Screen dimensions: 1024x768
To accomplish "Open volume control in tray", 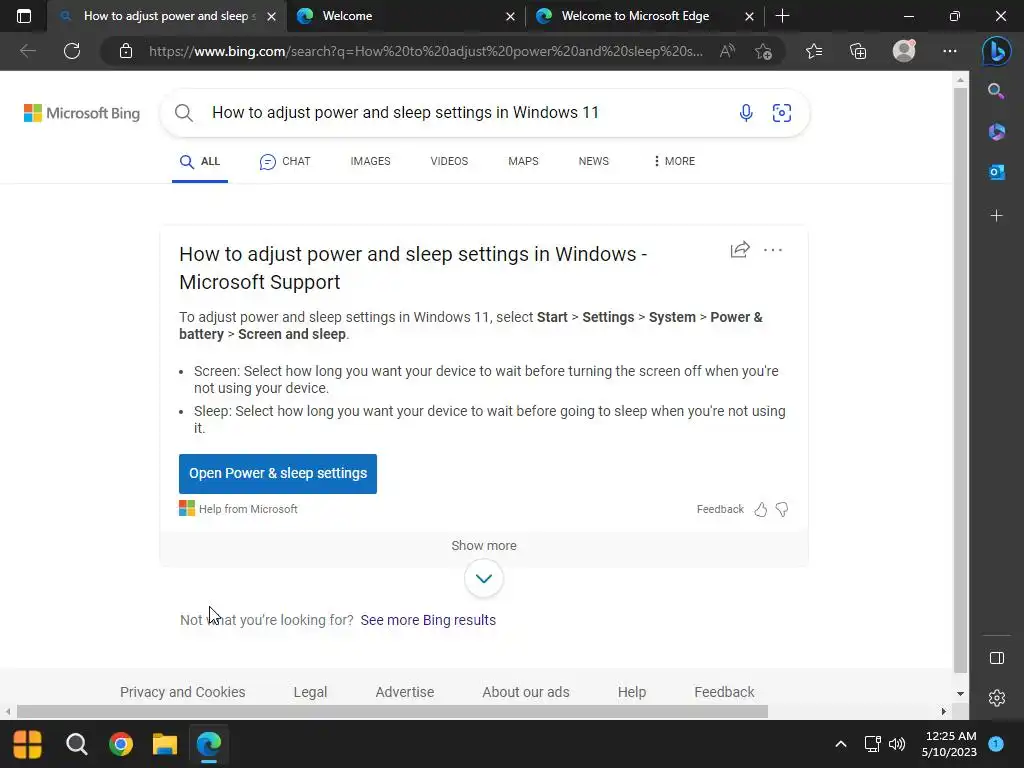I will tap(897, 744).
